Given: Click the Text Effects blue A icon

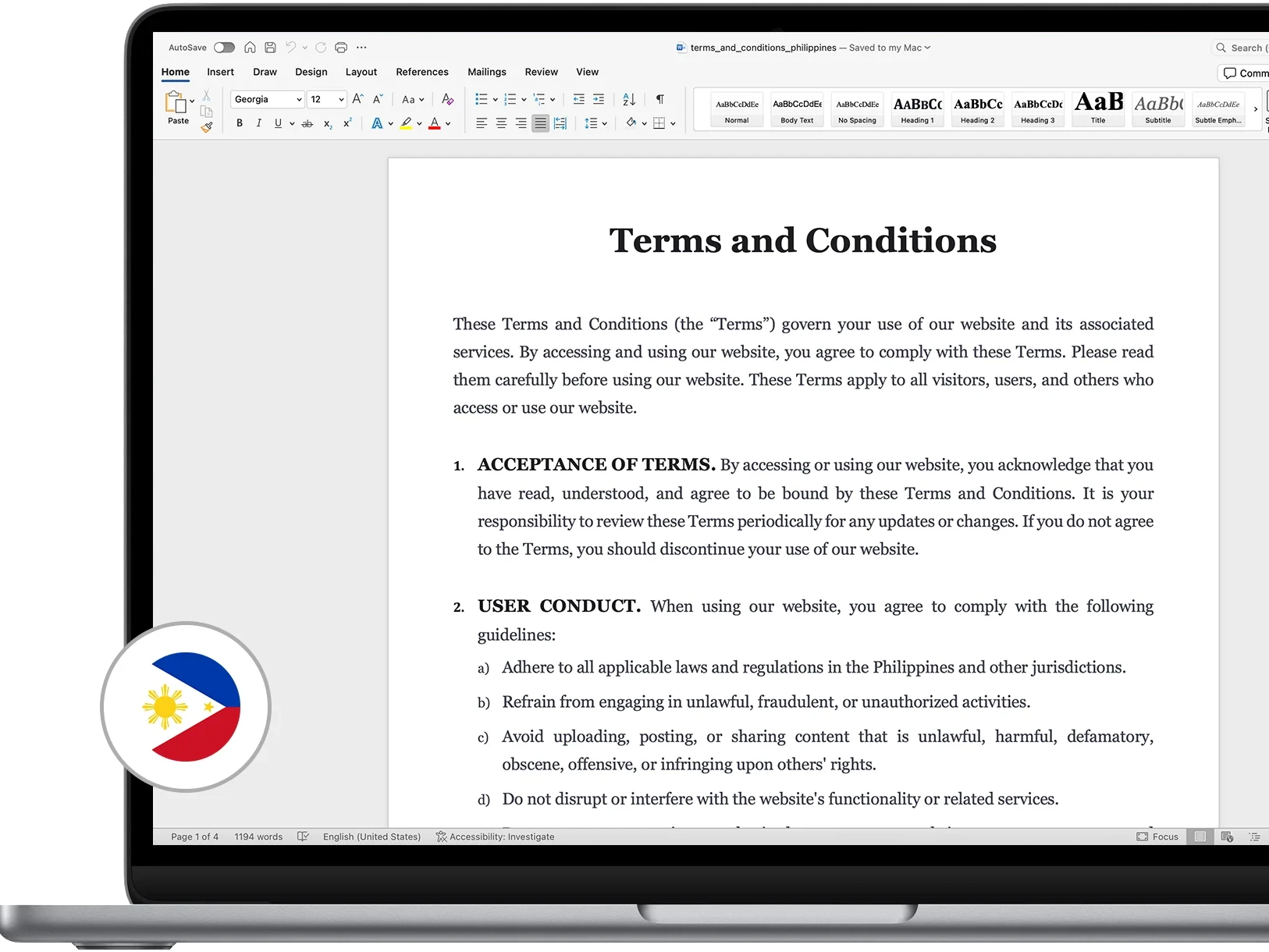Looking at the screenshot, I should pyautogui.click(x=377, y=123).
